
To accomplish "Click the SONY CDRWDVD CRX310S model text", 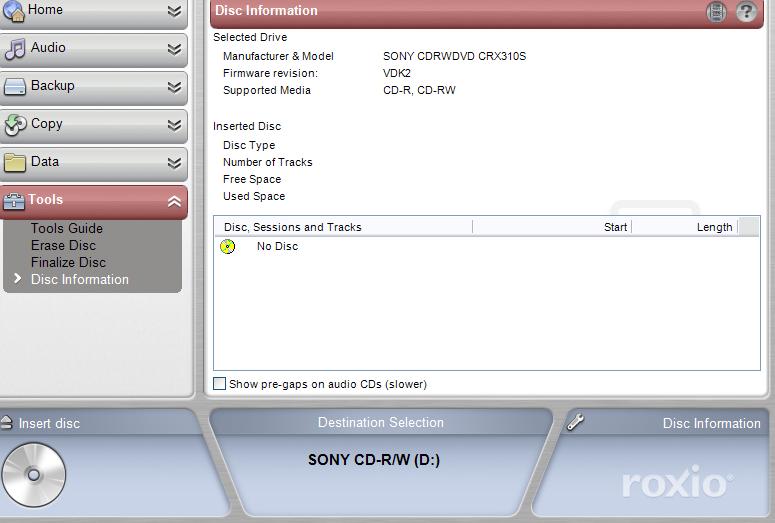I will coord(454,56).
